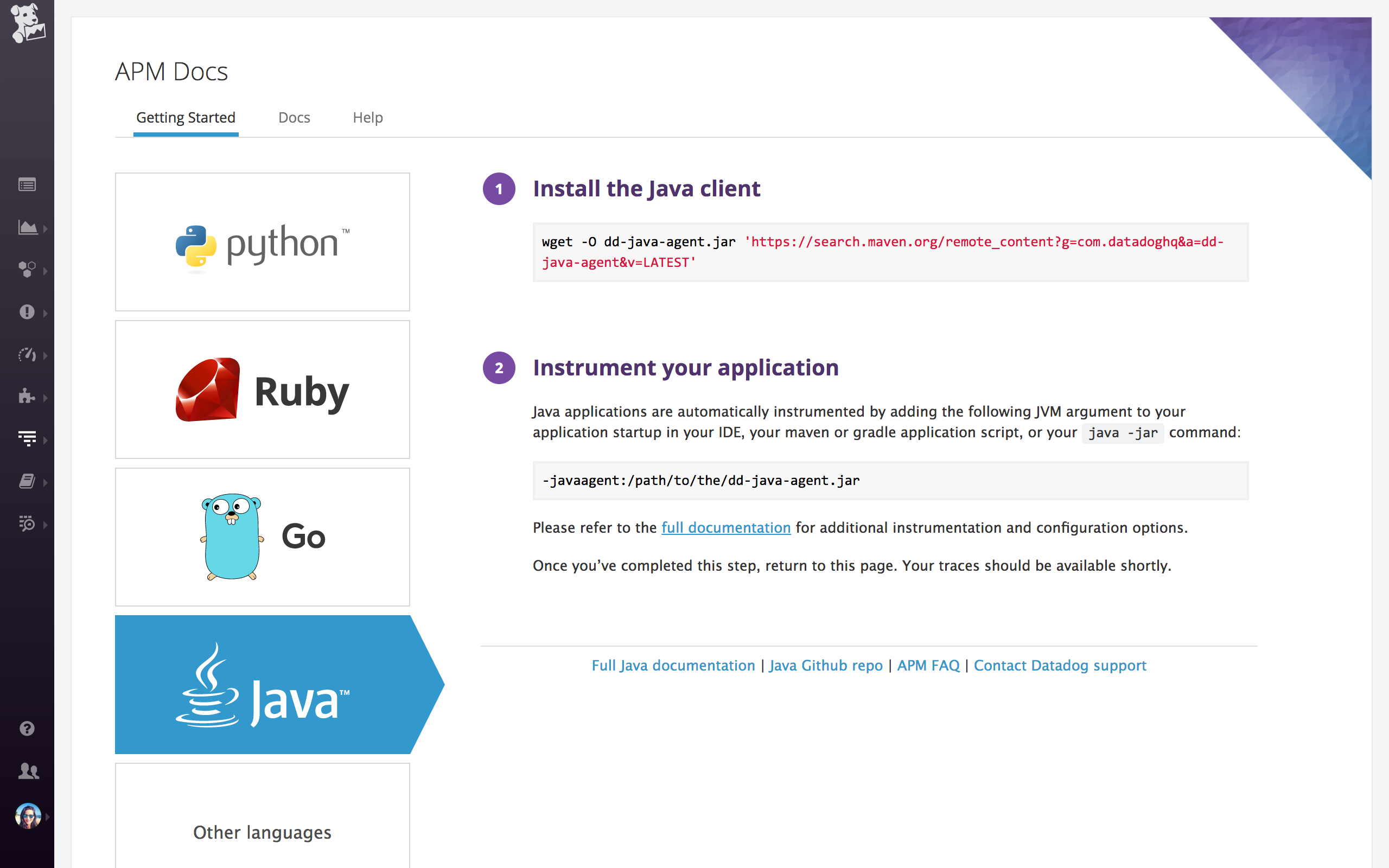
Task: Follow the full documentation link
Action: point(725,527)
